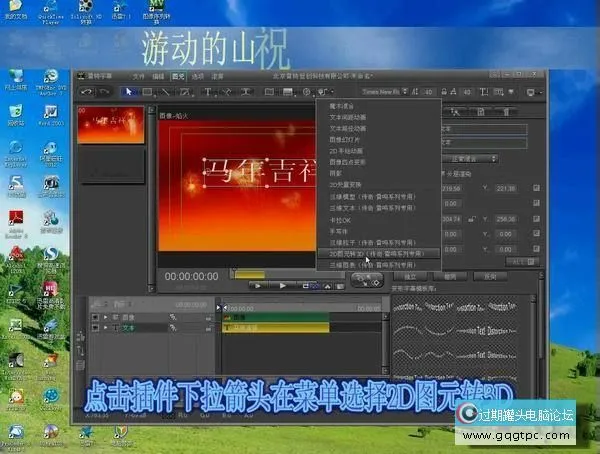Choose 2D图元转3D from plugin menu

click(x=378, y=253)
